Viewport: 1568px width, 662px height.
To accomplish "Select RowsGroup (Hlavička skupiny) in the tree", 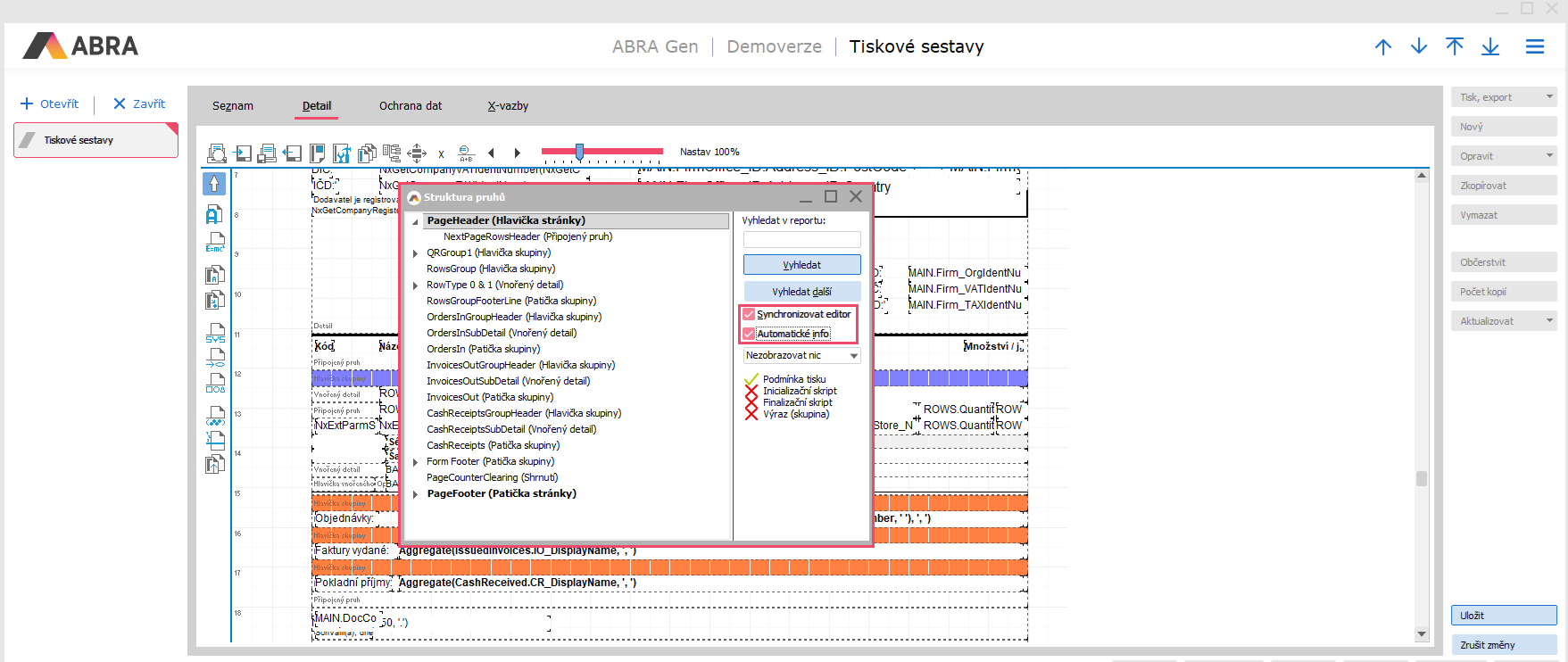I will [491, 269].
